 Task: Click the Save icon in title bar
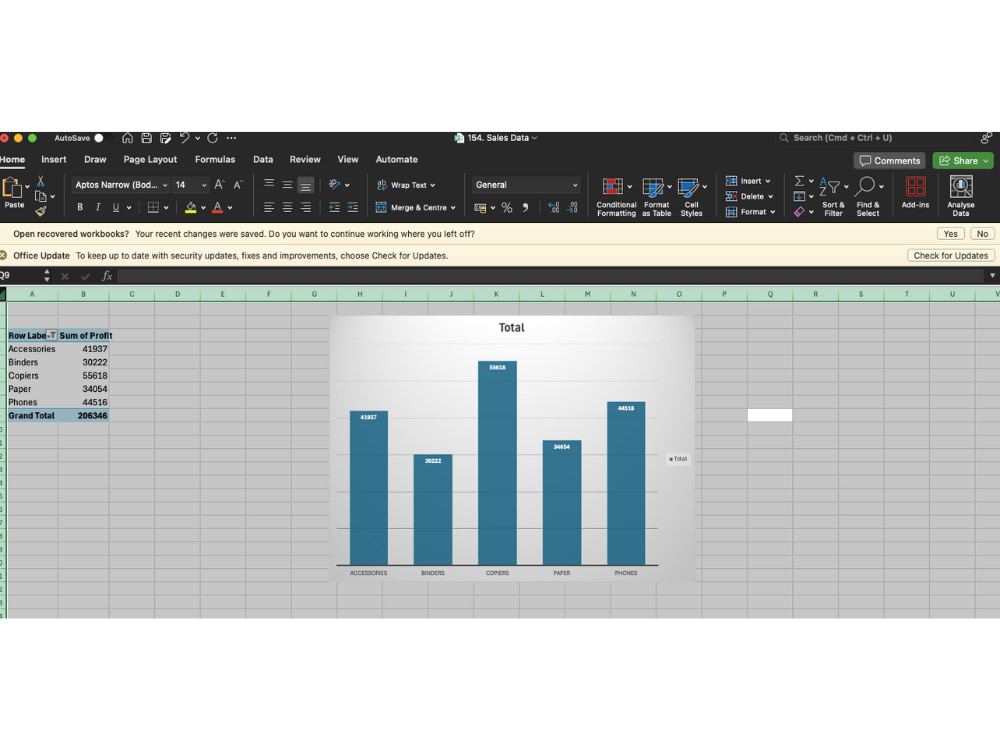click(147, 138)
